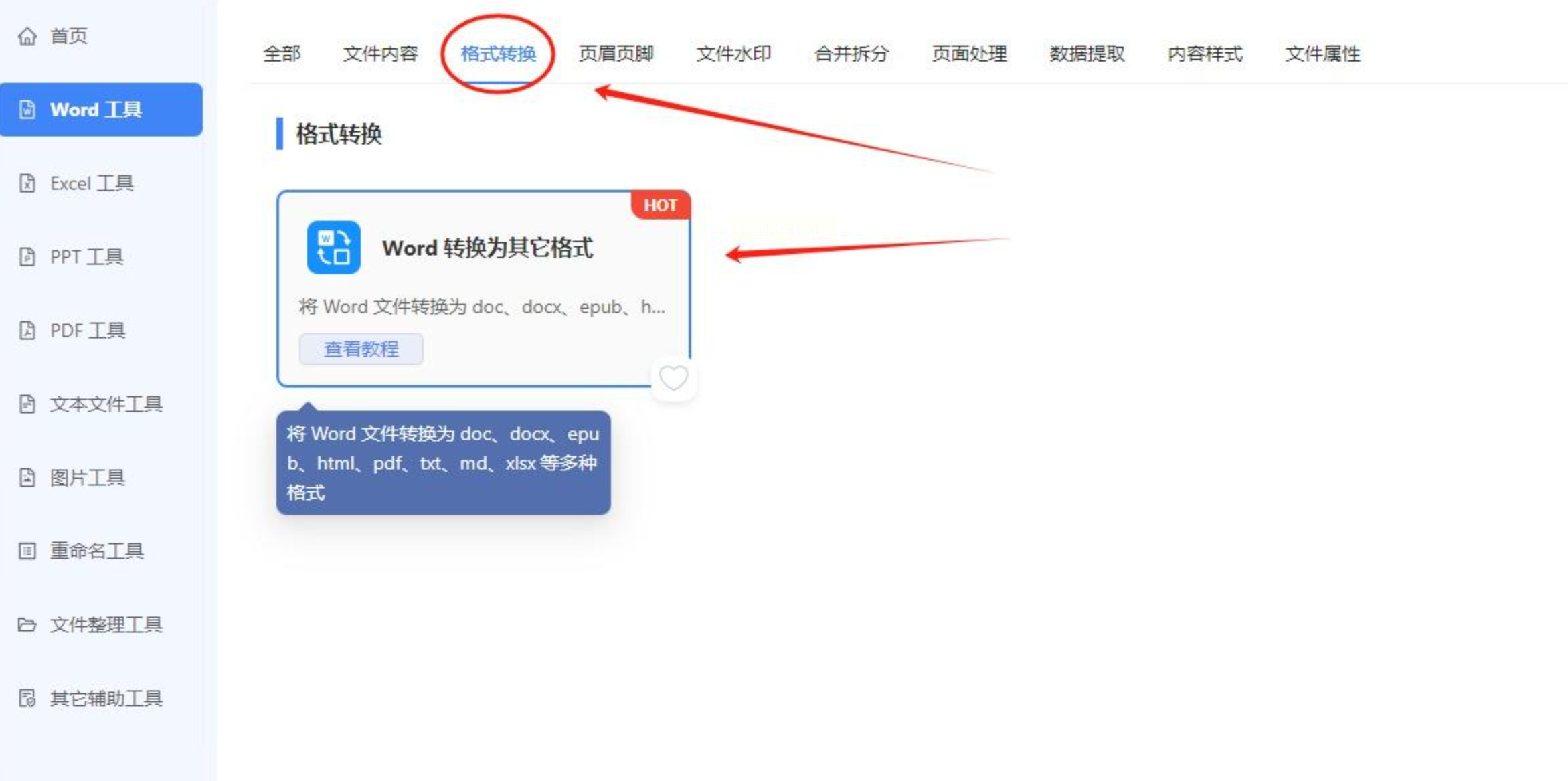Click the folder icon for file organizing
Screen dimensions: 1568x781
click(27, 625)
